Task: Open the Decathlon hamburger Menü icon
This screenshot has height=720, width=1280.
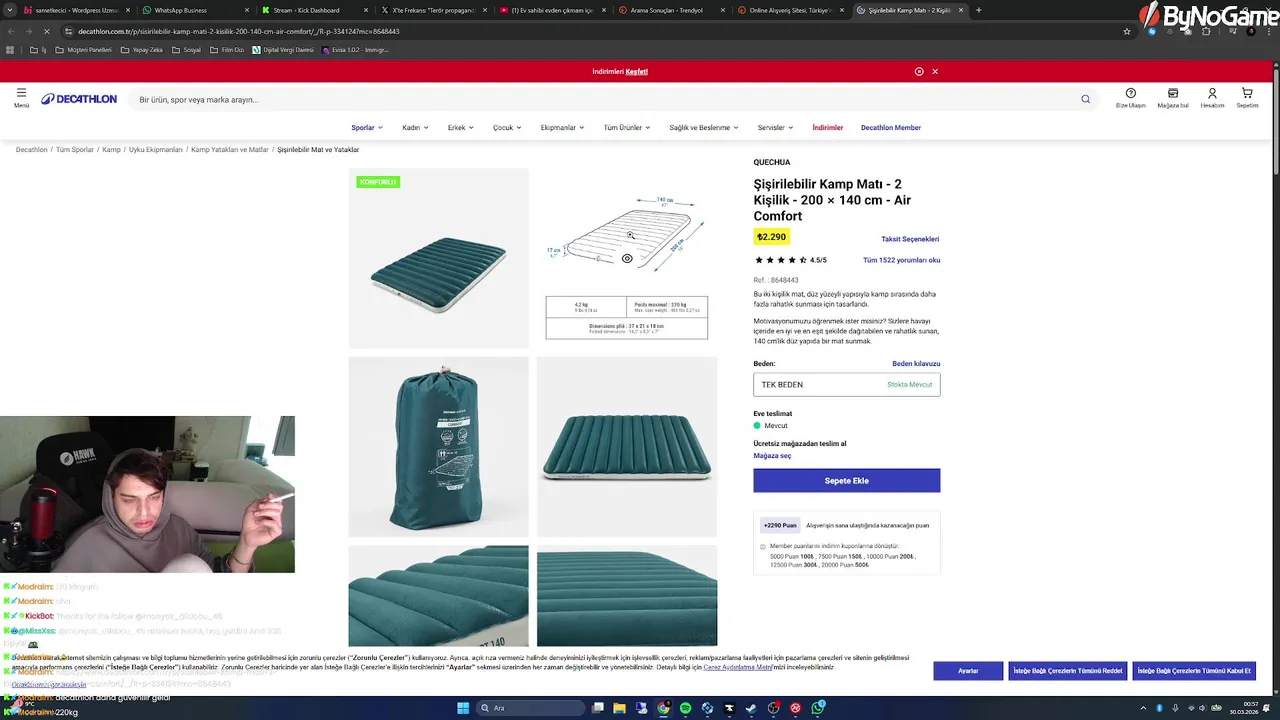Action: pyautogui.click(x=21, y=93)
